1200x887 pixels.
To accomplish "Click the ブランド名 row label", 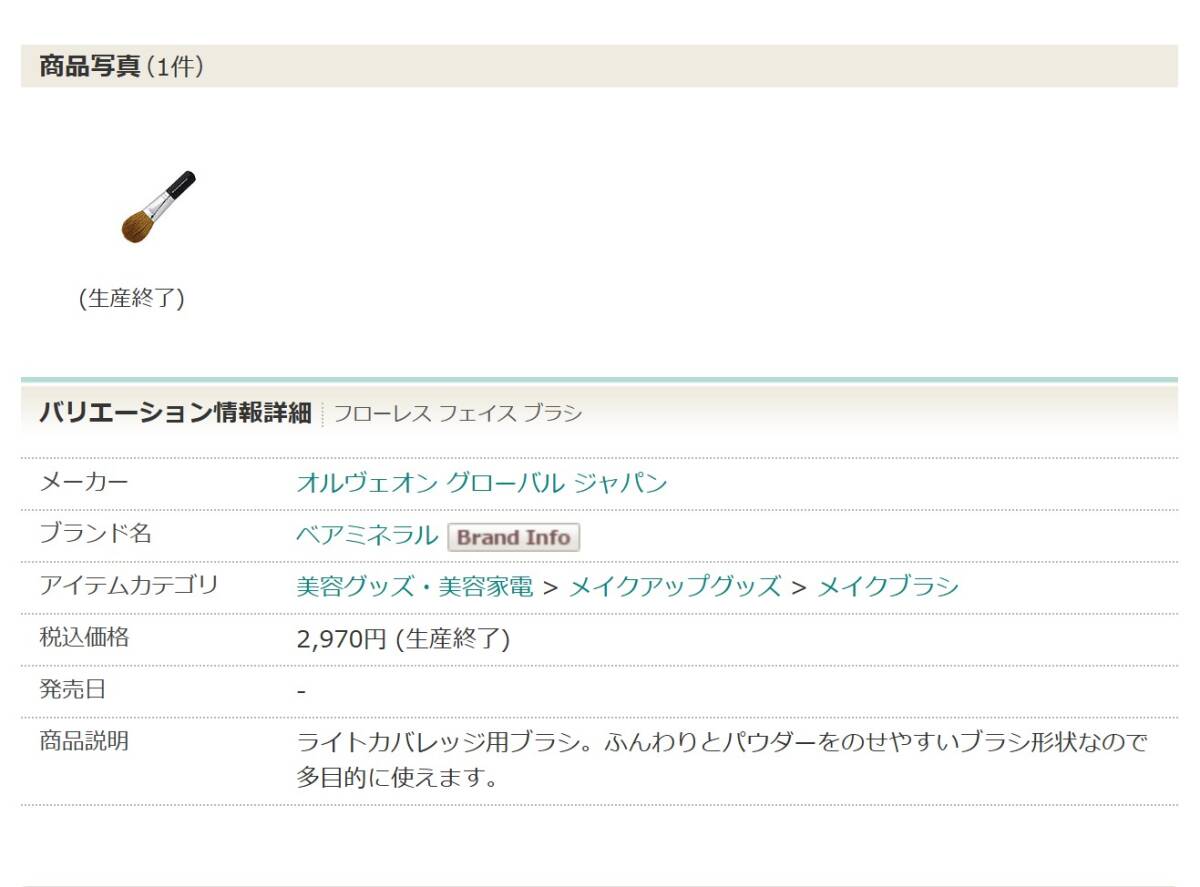I will [x=95, y=533].
